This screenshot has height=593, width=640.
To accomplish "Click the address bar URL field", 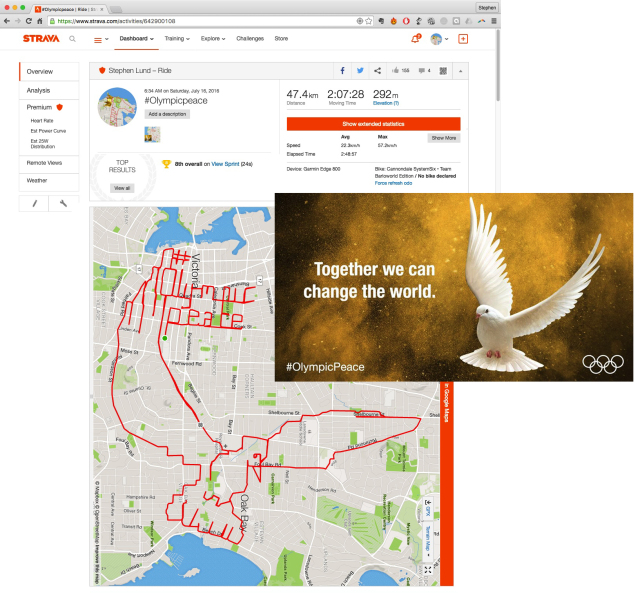I will 210,21.
